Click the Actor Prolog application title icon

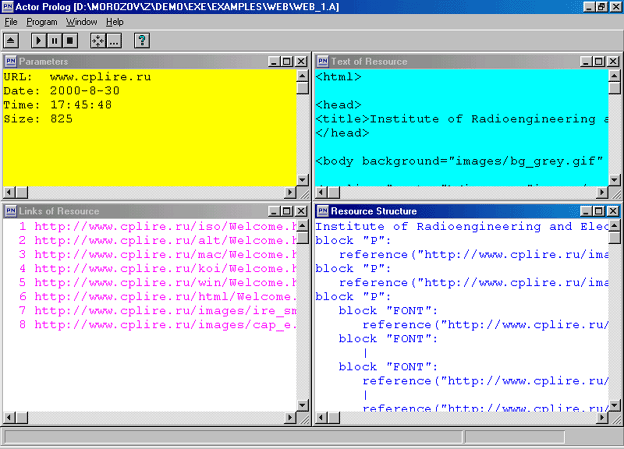coord(8,7)
